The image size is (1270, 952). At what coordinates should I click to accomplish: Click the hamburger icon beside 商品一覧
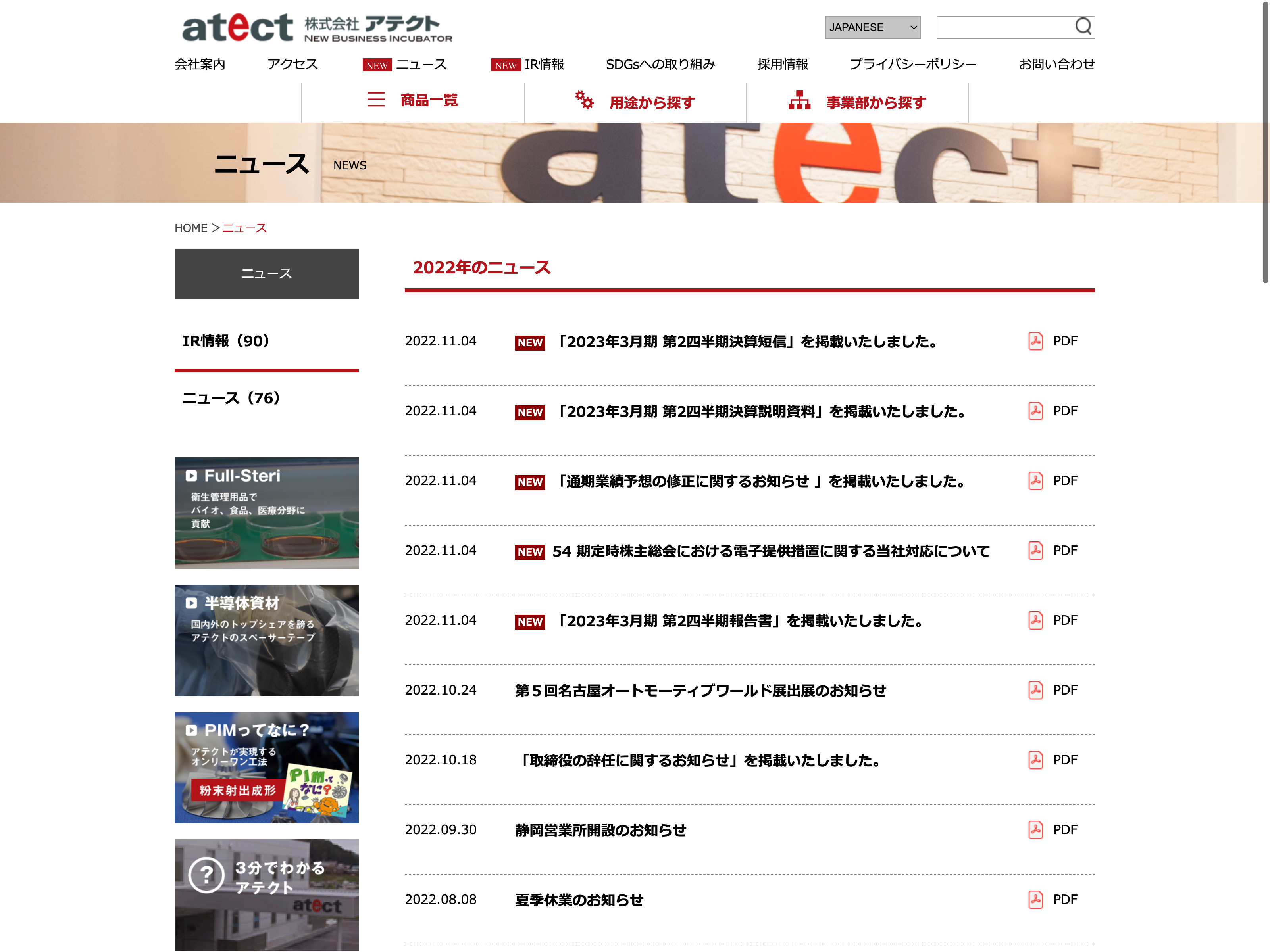click(376, 100)
